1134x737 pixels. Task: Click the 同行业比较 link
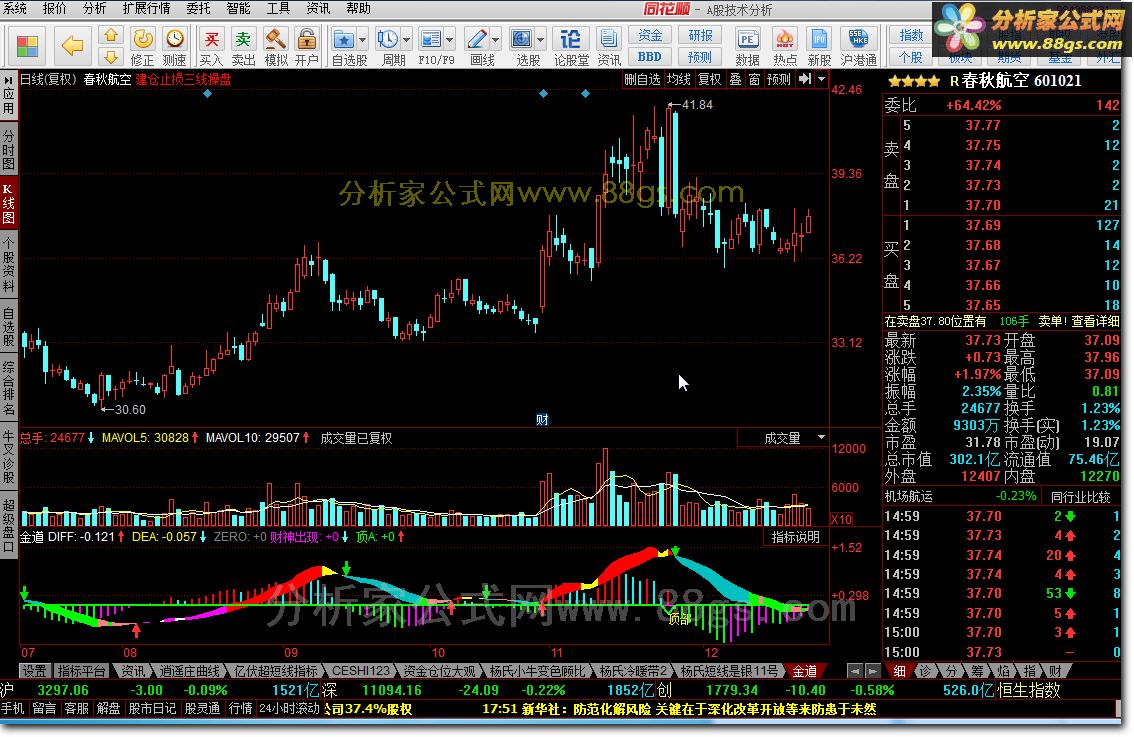click(x=1080, y=497)
